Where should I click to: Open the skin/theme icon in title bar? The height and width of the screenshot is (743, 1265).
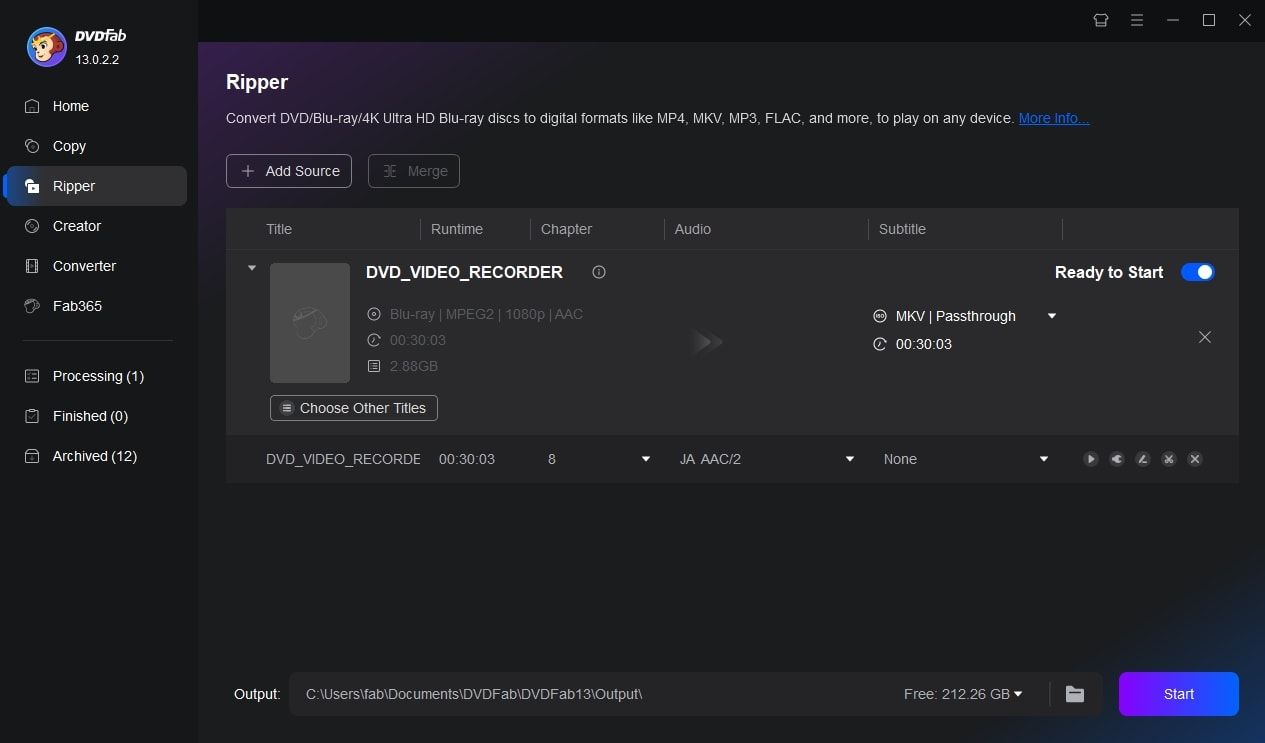point(1102,20)
